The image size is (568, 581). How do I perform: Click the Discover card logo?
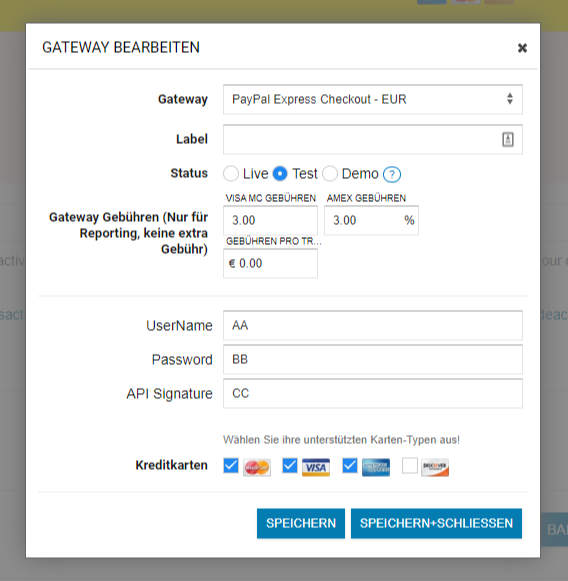(x=435, y=467)
